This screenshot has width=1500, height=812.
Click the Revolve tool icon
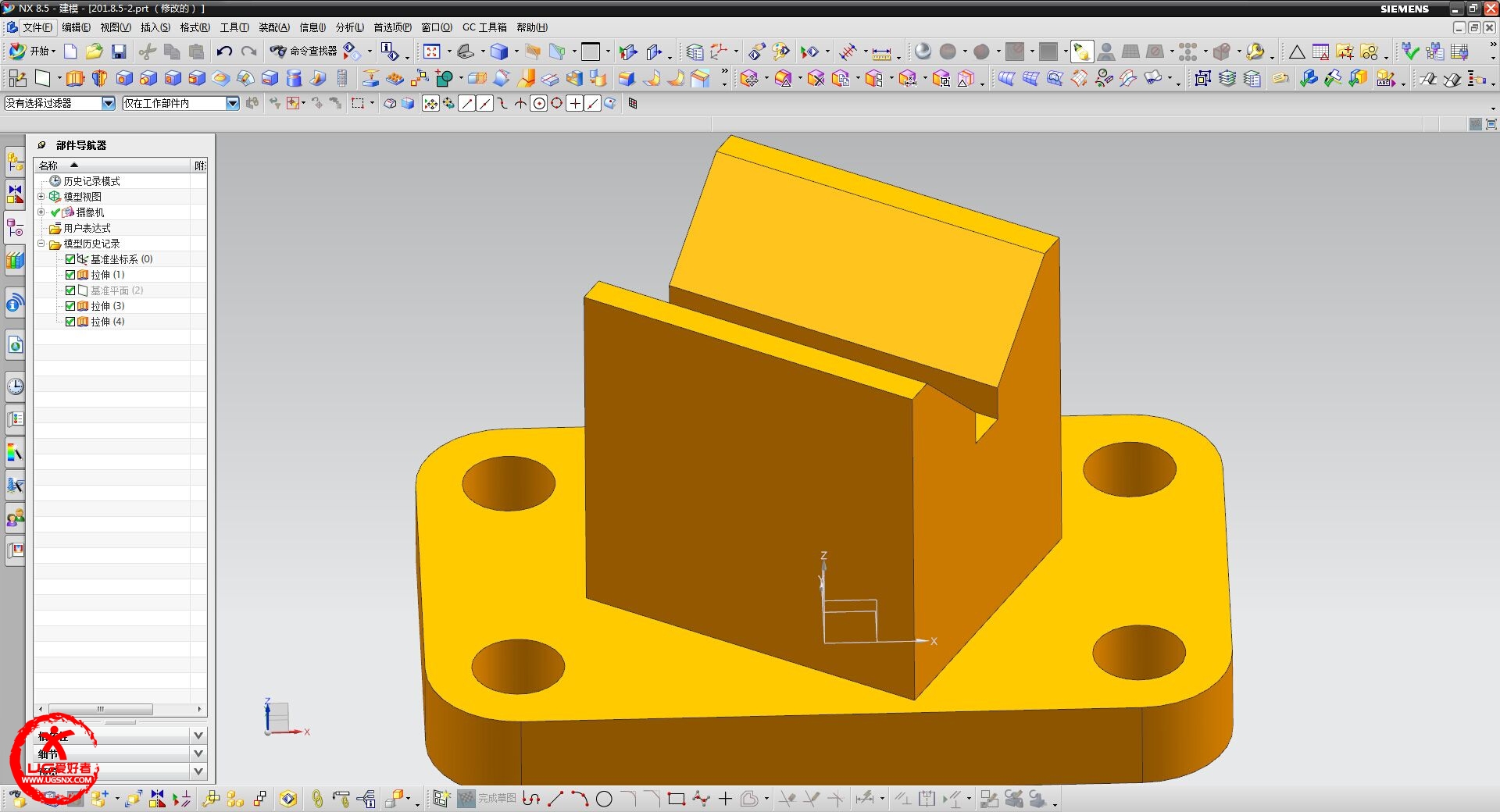point(99,78)
